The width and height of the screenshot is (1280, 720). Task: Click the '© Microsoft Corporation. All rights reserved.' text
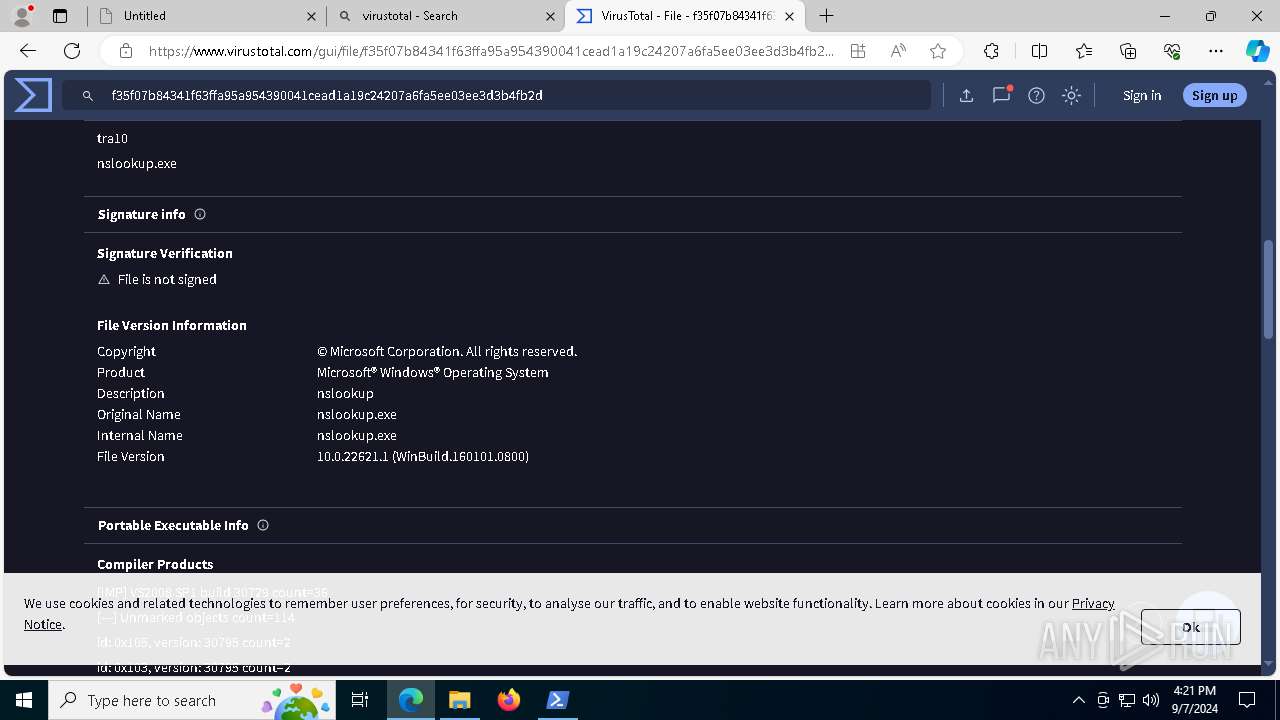click(447, 351)
